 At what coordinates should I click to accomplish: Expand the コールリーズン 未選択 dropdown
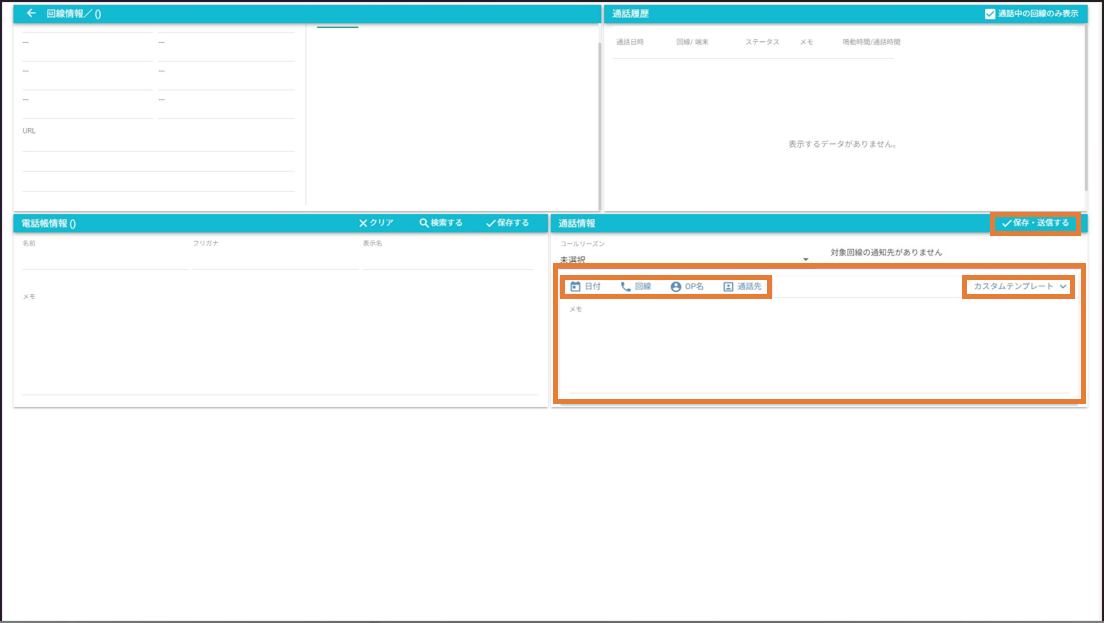685,260
